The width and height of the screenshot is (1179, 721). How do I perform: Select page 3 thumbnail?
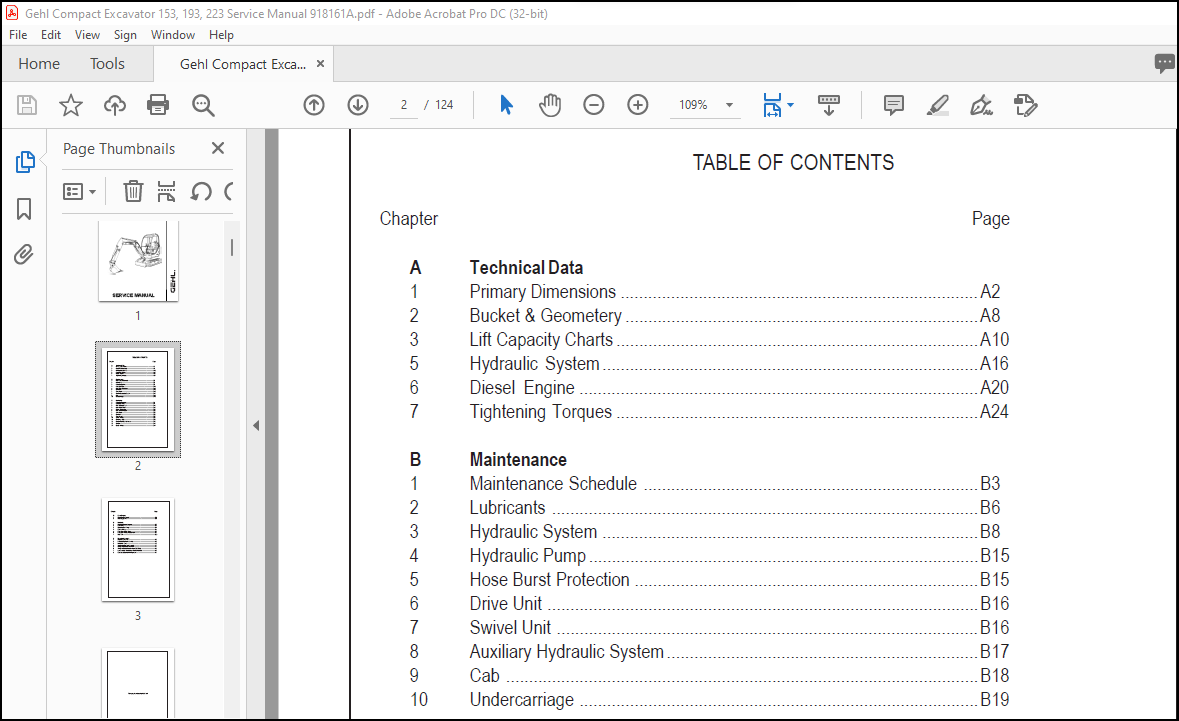coord(138,550)
